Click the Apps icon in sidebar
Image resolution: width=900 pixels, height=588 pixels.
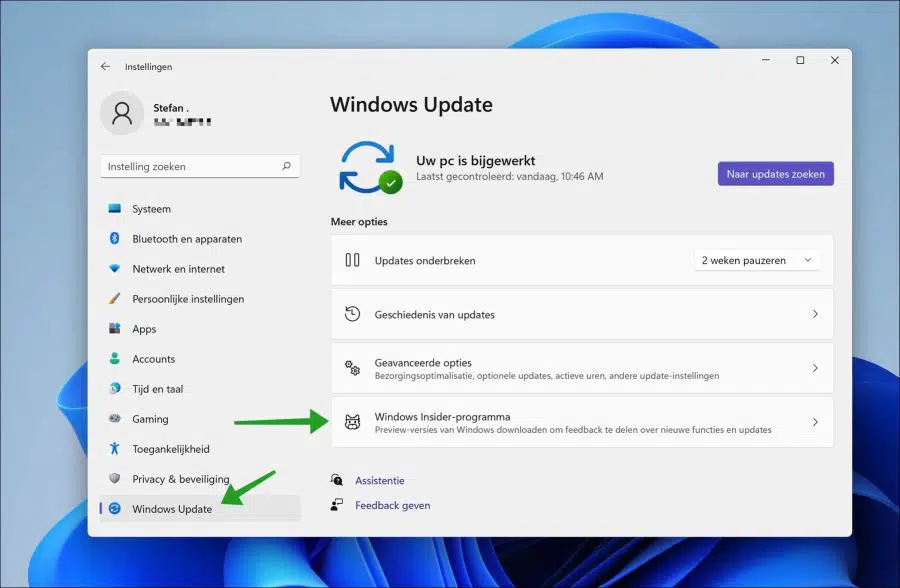pos(114,328)
